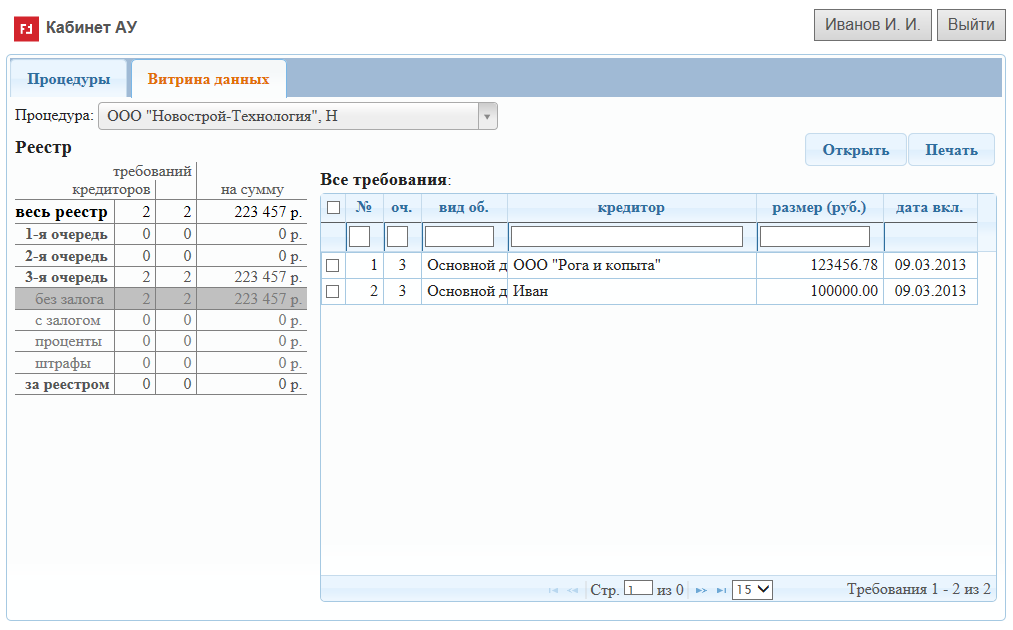Select the 3-я очередь row in Реестр

tap(160, 277)
